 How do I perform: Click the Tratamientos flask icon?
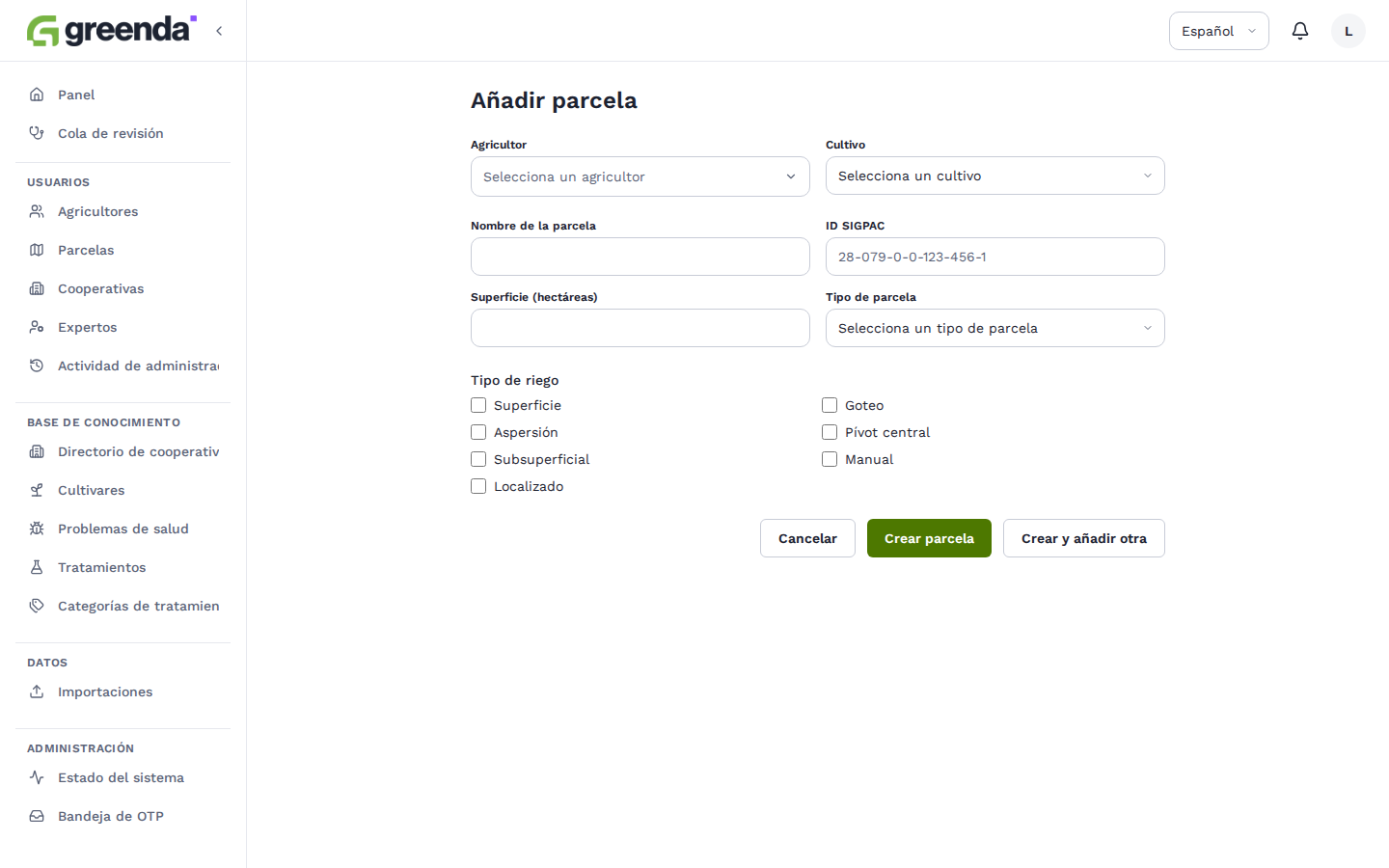coord(37,567)
